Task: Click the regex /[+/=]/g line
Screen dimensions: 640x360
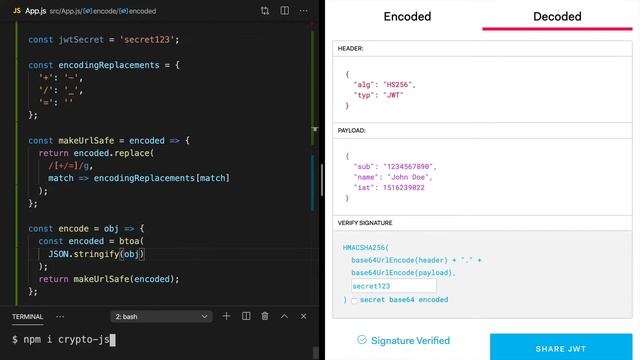Action: 71,166
